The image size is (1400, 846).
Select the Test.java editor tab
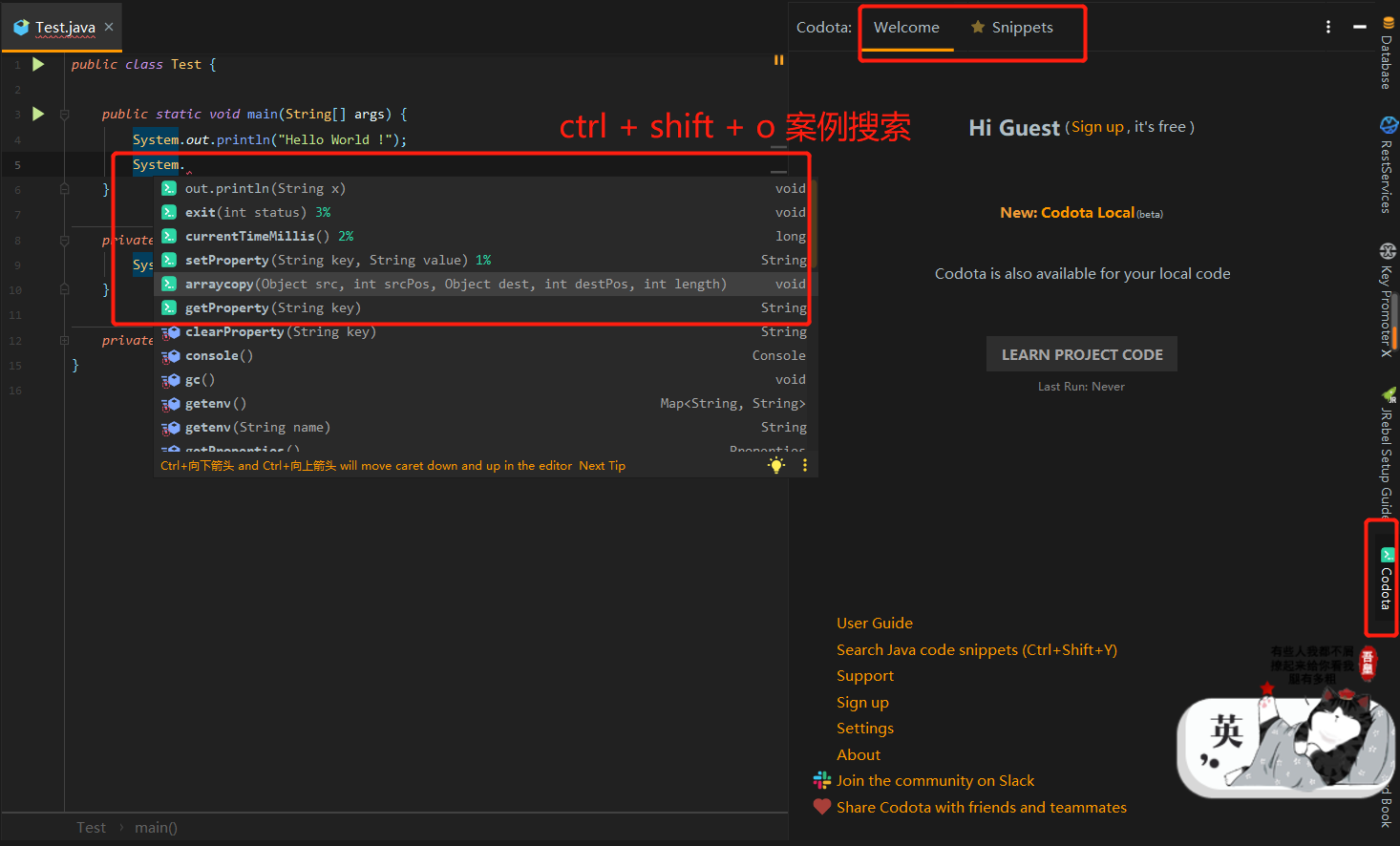[64, 27]
